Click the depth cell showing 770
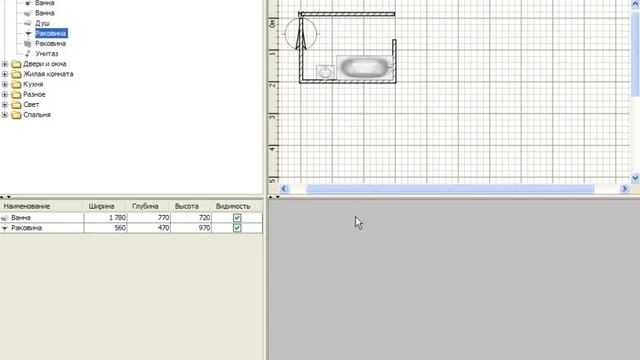This screenshot has width=640, height=360. pos(149,218)
